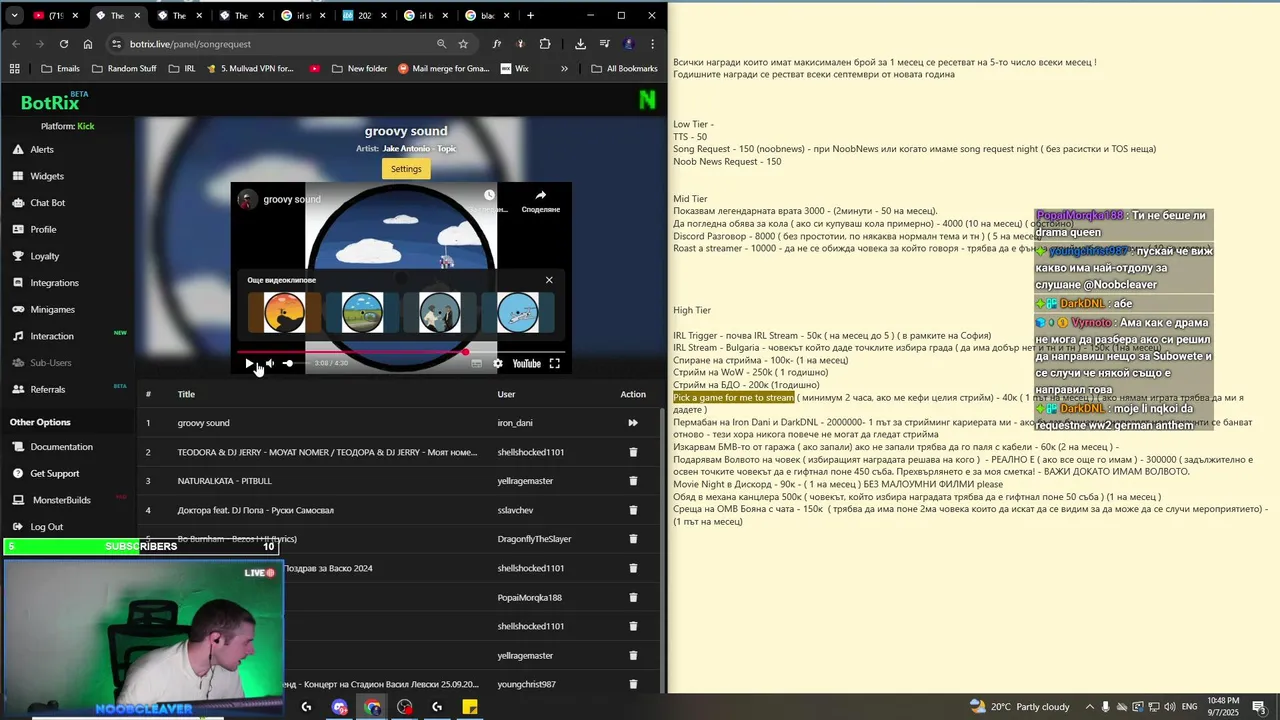The image size is (1280, 720).
Task: Open the weather widget 20°C Partly cloudy
Action: [1020, 707]
